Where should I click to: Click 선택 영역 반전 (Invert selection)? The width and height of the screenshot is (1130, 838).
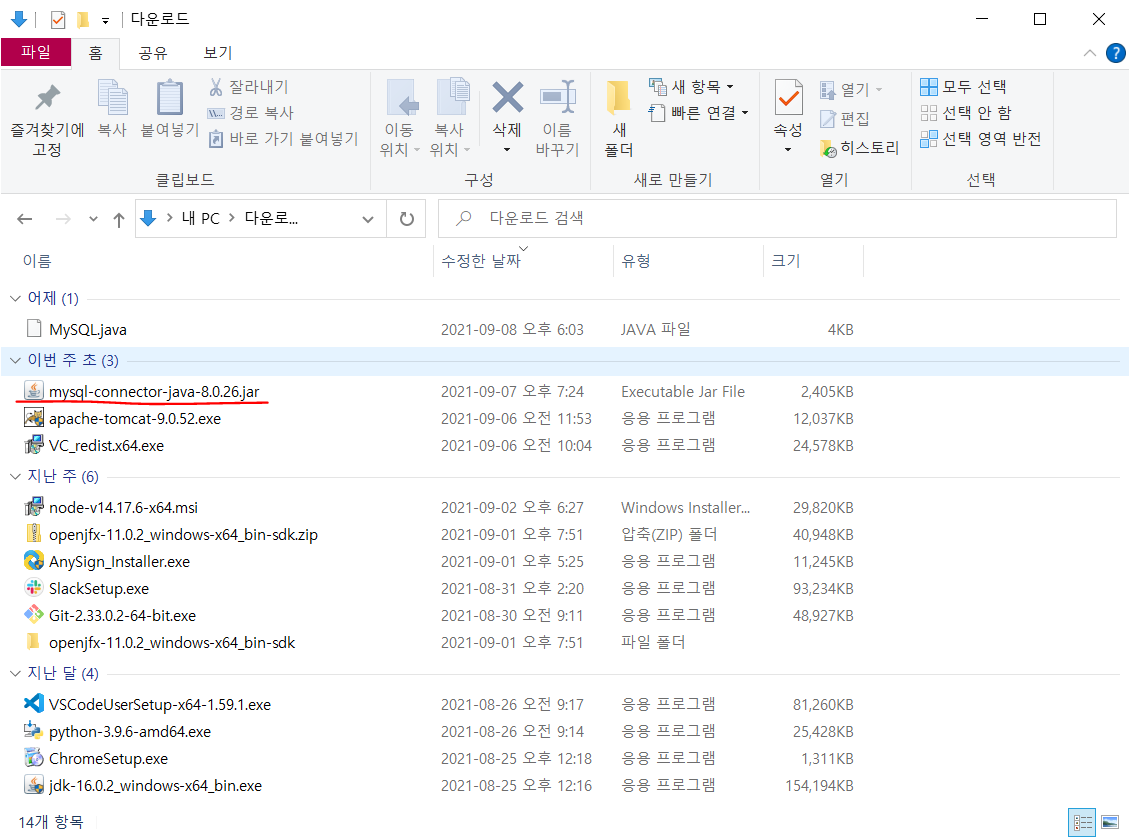coord(981,139)
